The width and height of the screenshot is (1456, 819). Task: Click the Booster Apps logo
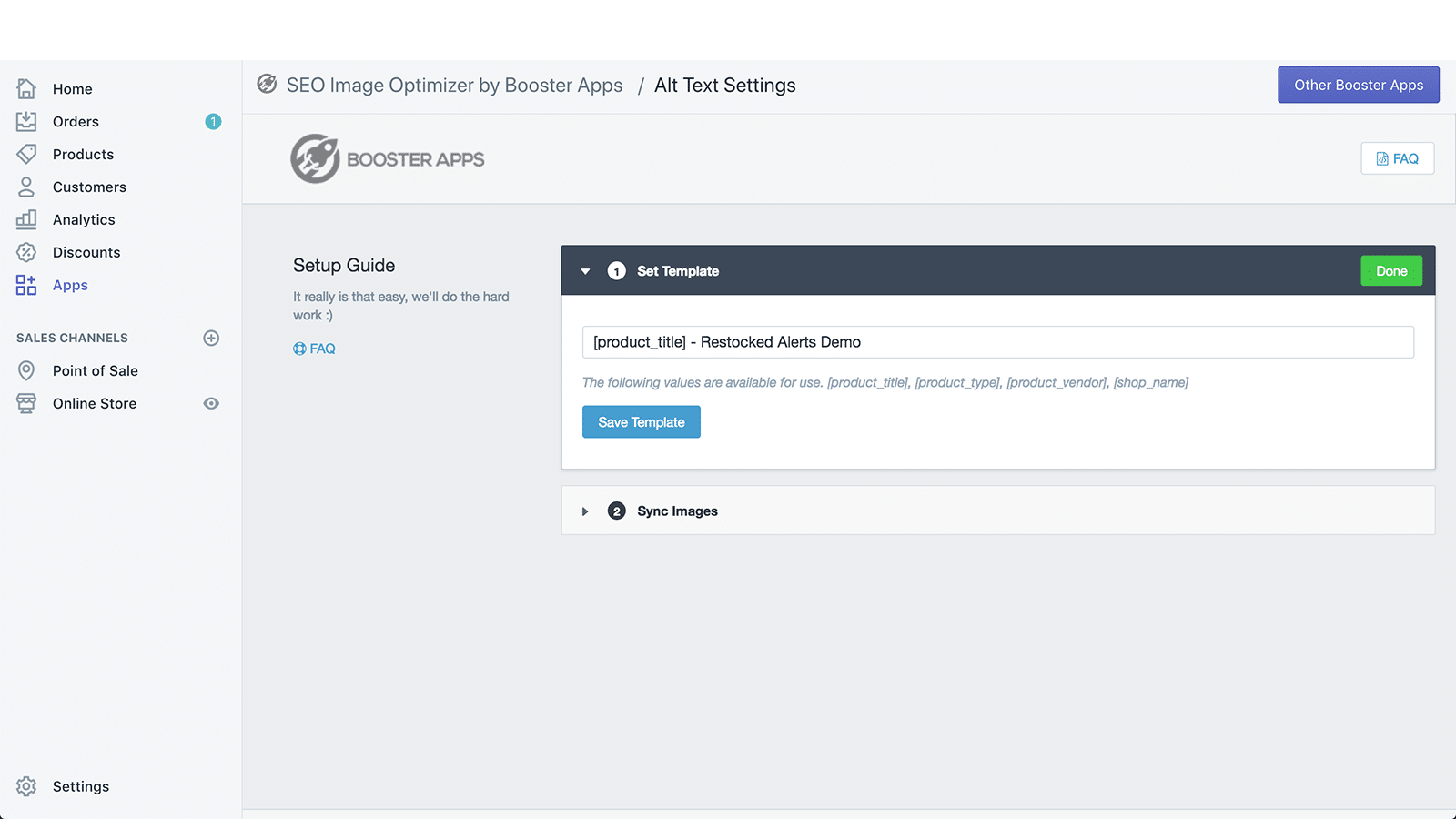point(388,158)
